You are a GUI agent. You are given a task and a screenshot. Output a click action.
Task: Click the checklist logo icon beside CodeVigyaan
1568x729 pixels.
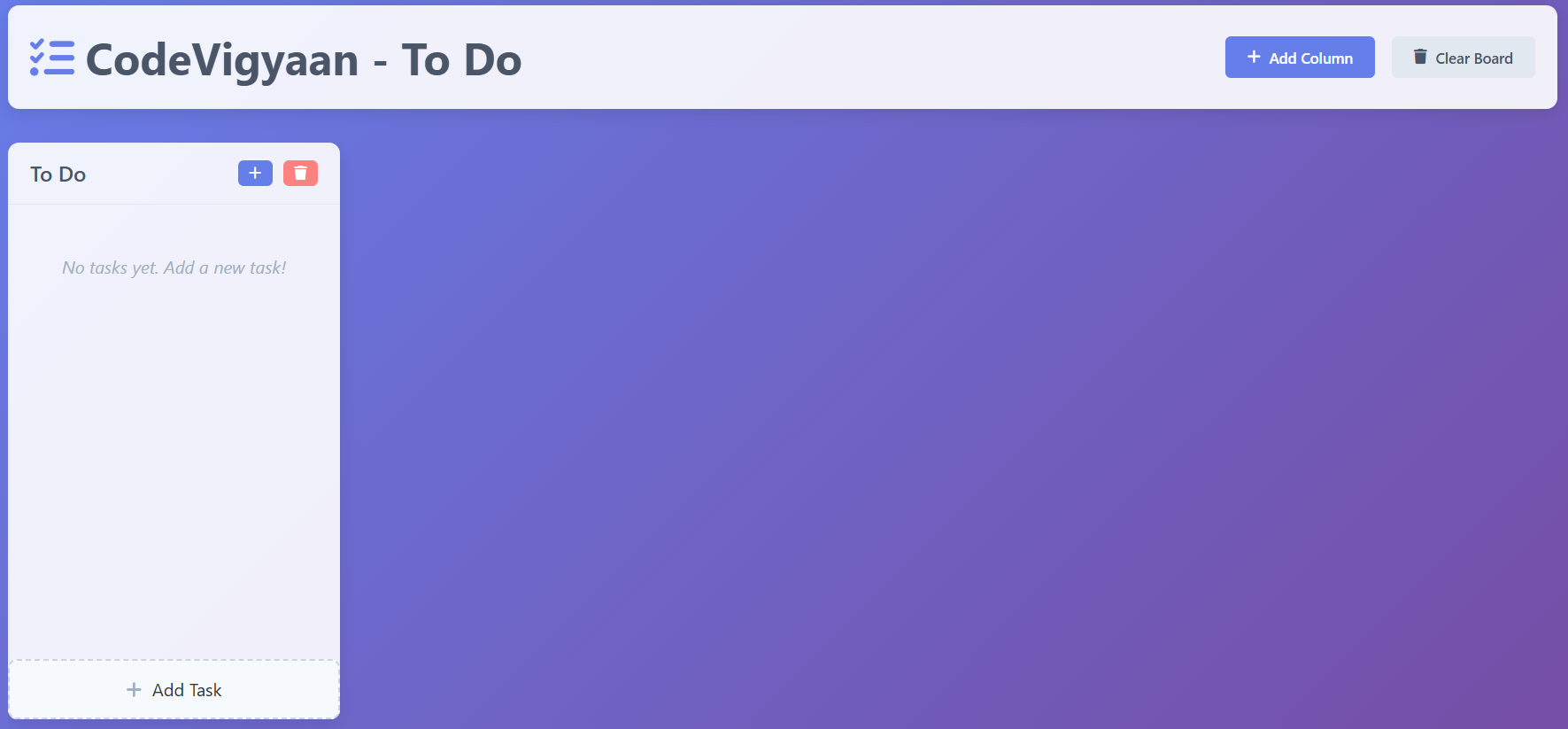pyautogui.click(x=52, y=58)
